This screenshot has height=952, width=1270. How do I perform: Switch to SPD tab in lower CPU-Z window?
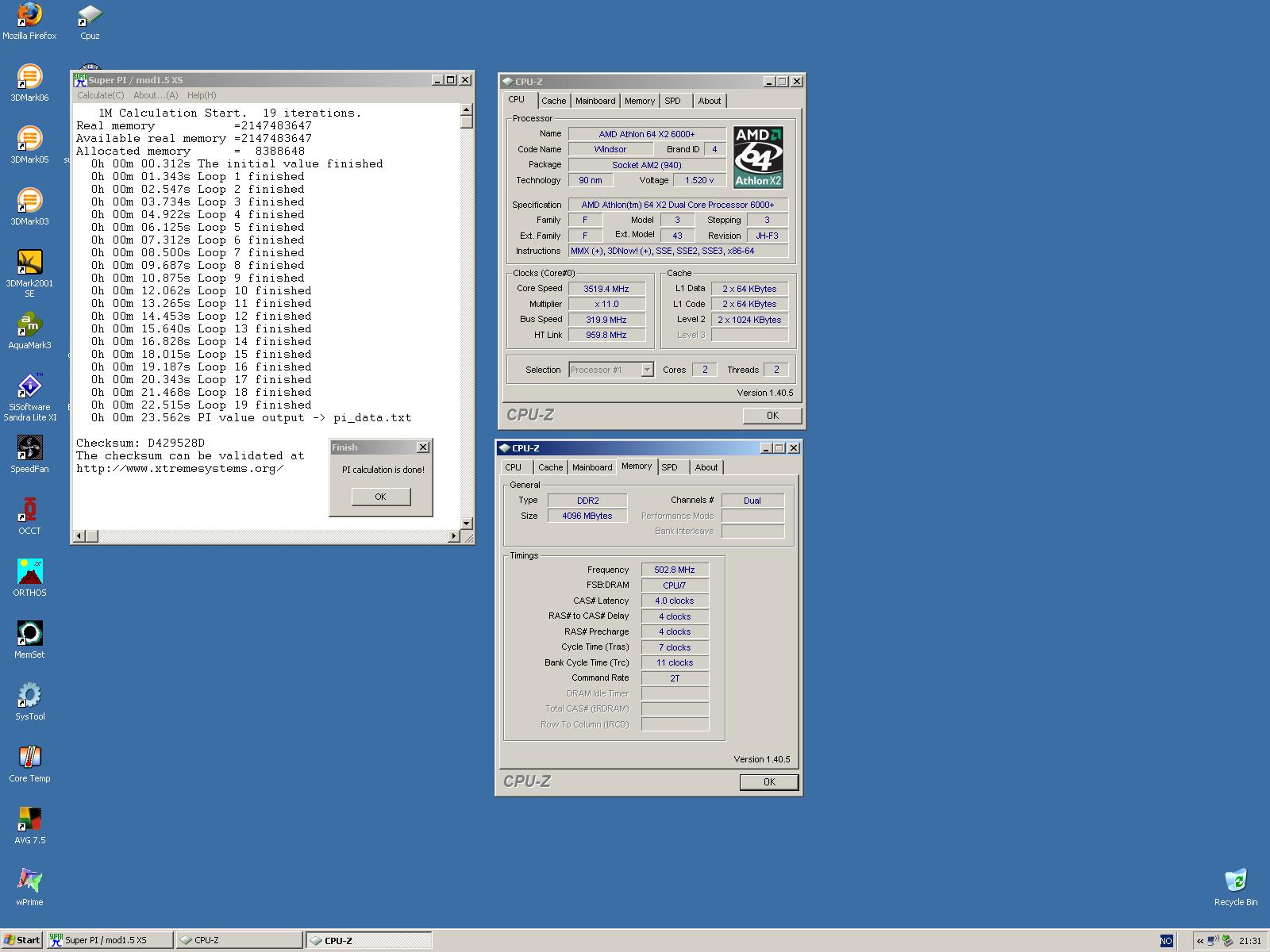pos(670,467)
